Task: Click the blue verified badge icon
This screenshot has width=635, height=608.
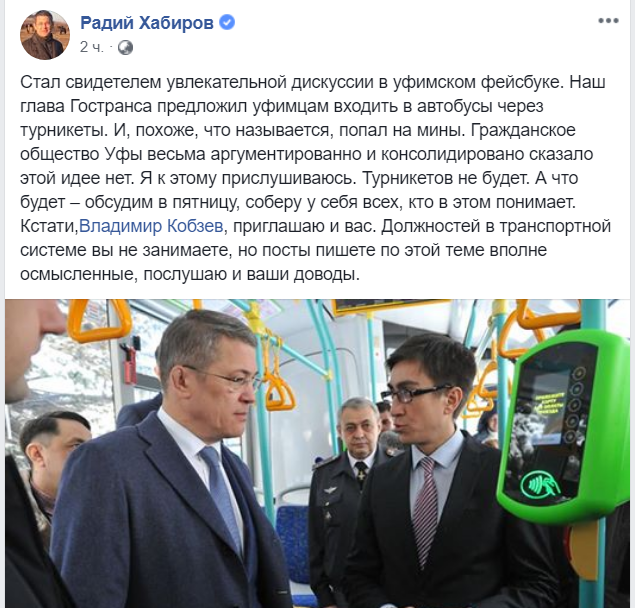Action: pyautogui.click(x=227, y=22)
